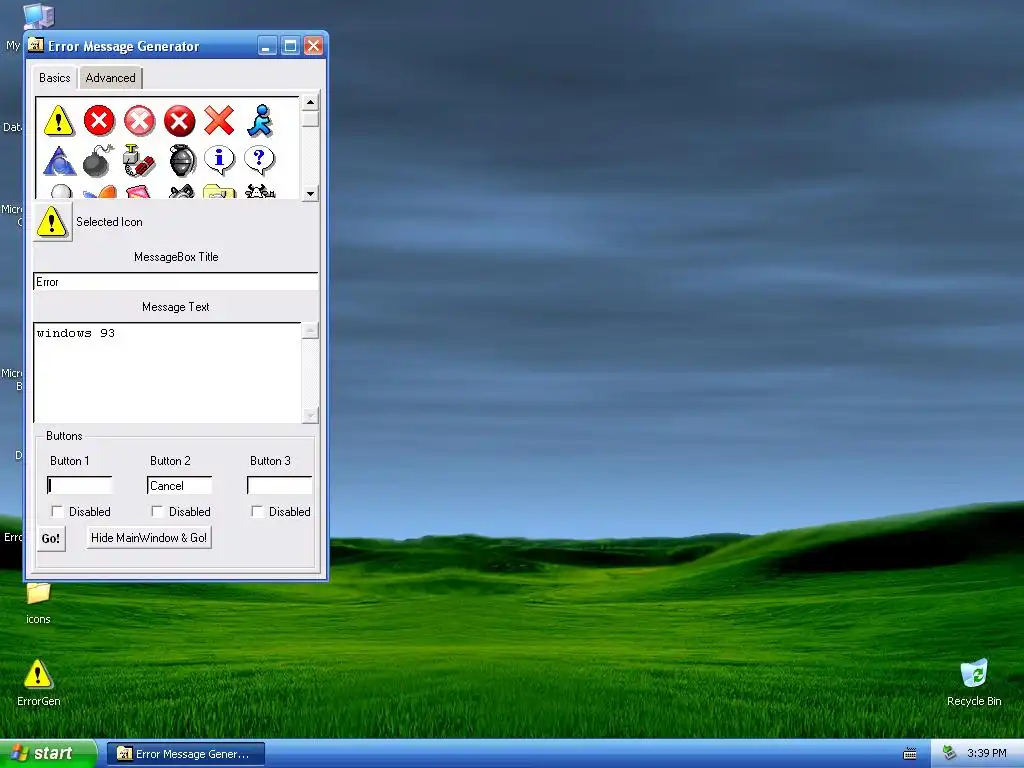1024x768 pixels.
Task: Select the yellow warning triangle in the icon grid
Action: tap(58, 121)
